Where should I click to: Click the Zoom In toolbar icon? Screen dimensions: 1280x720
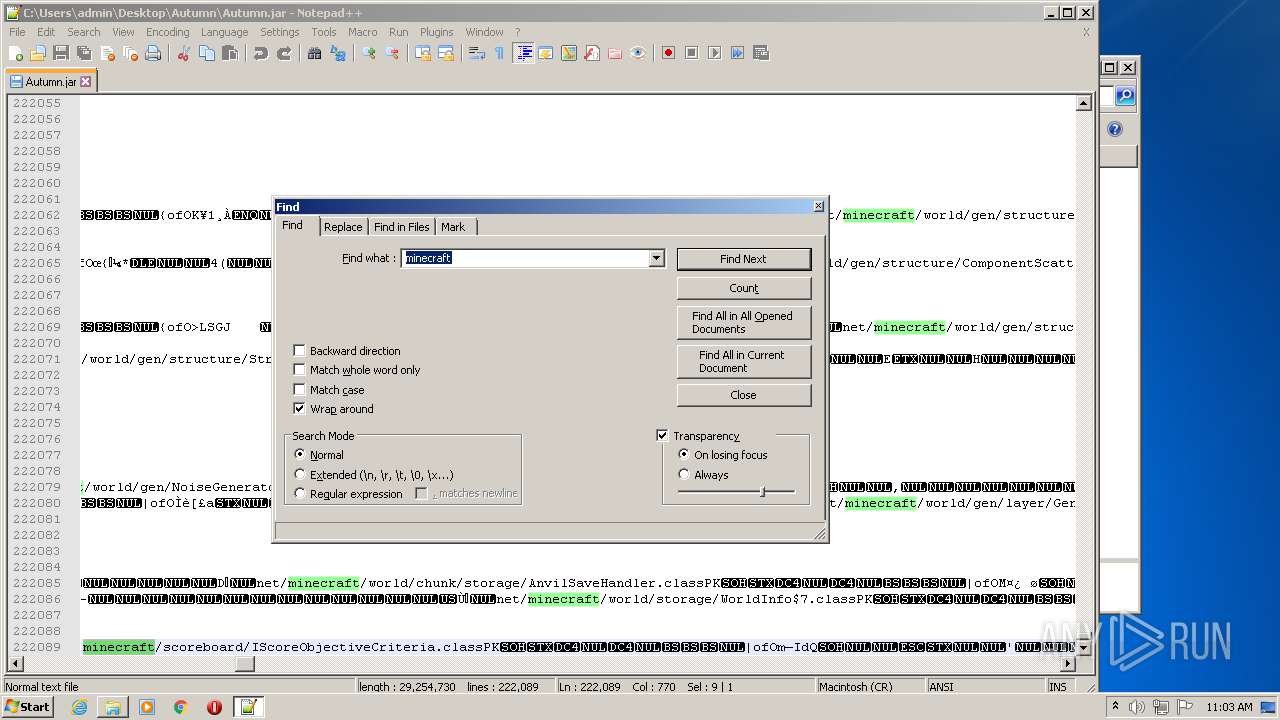pos(369,53)
